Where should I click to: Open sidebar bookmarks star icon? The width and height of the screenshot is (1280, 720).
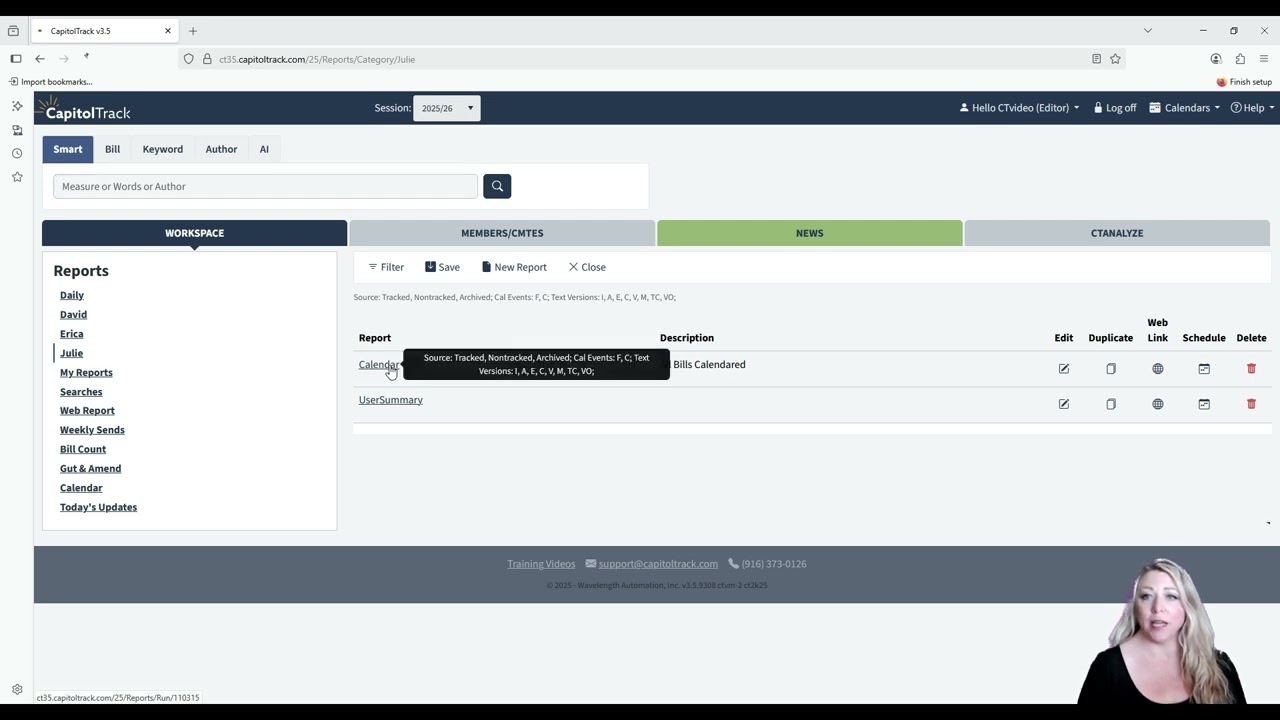point(17,177)
